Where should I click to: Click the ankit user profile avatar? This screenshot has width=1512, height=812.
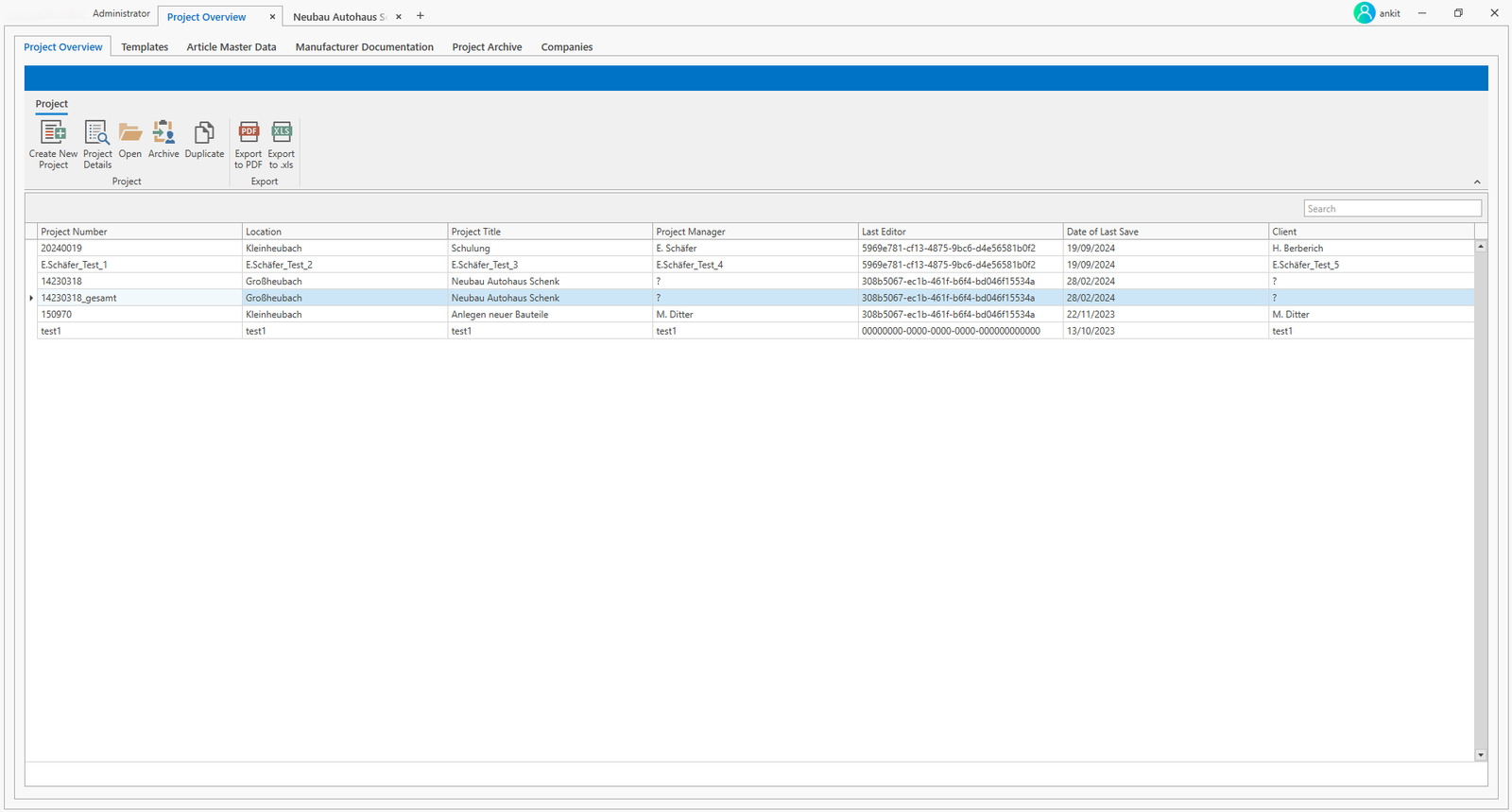(x=1364, y=13)
